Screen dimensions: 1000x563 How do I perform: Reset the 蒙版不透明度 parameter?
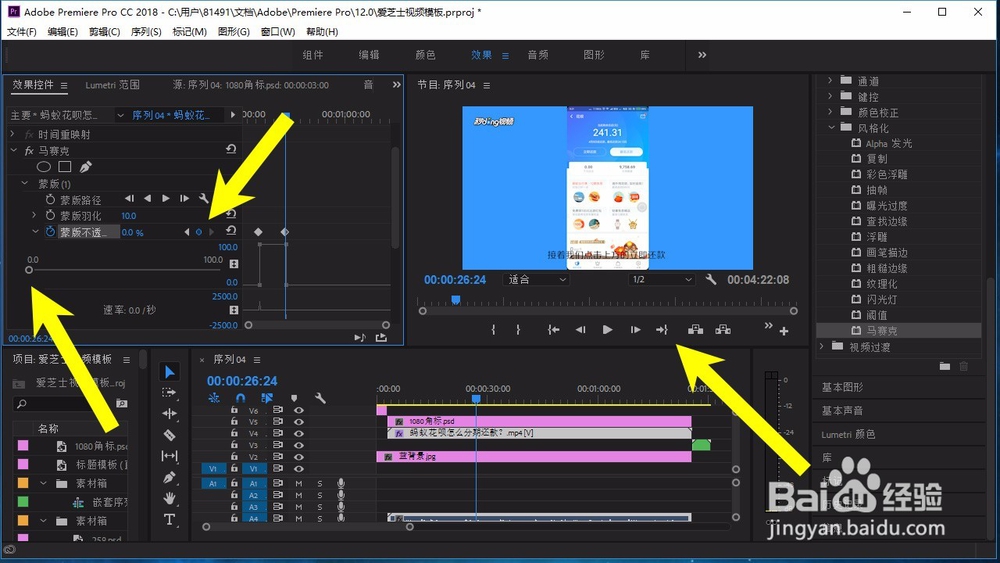tap(231, 231)
